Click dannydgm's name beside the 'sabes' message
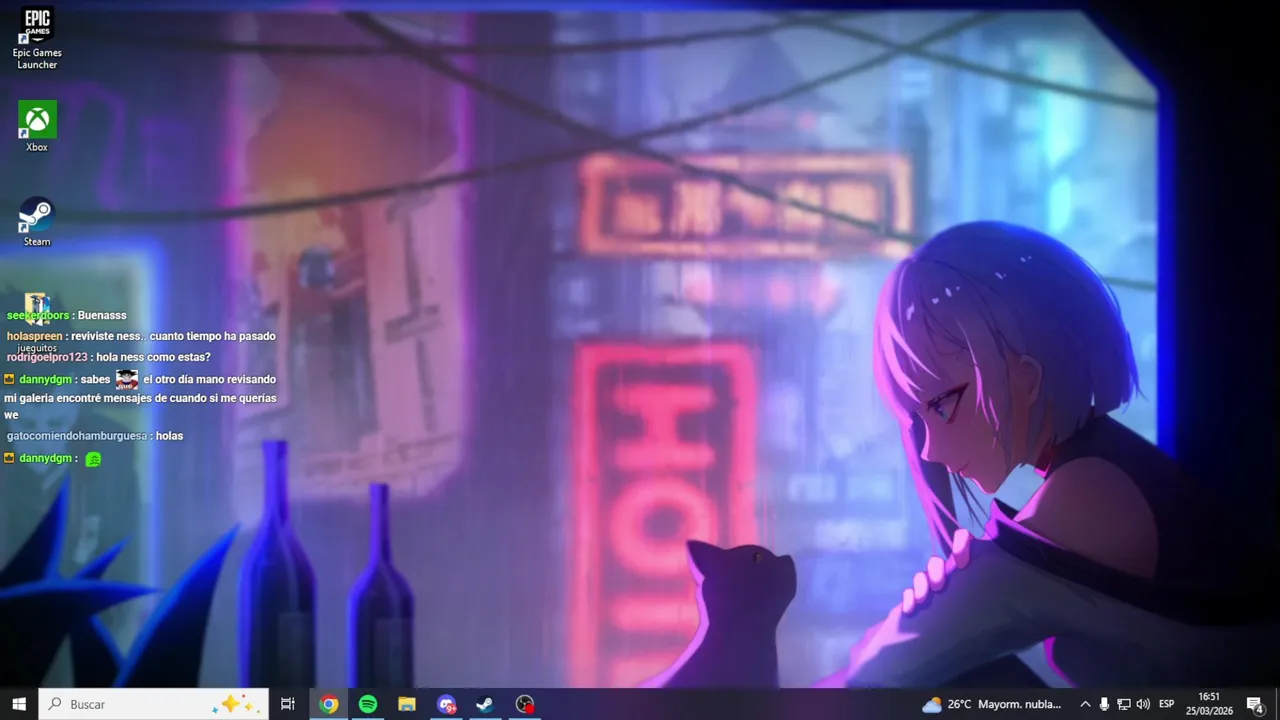This screenshot has height=720, width=1280. coord(46,379)
